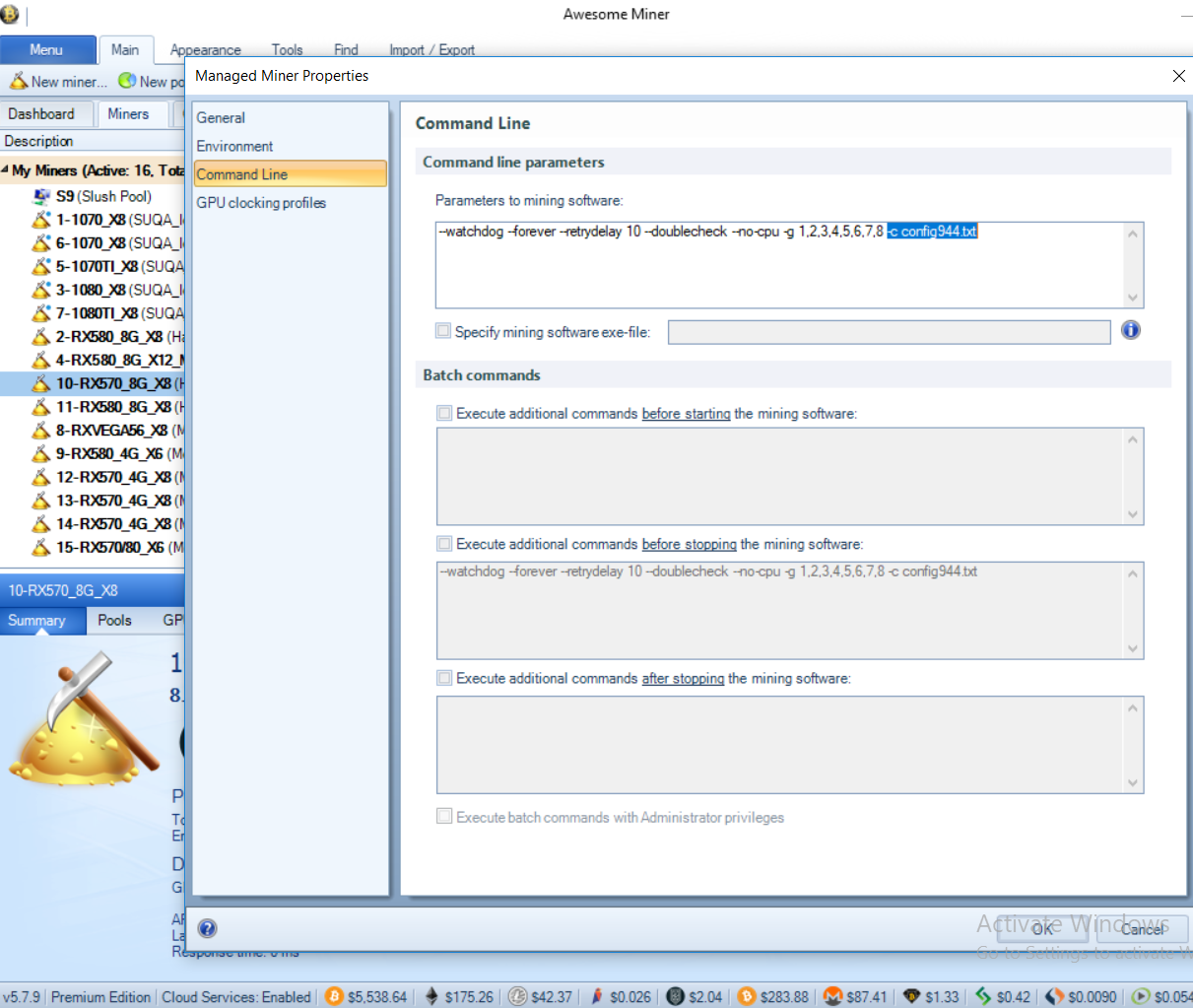
Task: Click the pickaxe icon of miner 7-1080TI_X8
Action: click(x=41, y=313)
